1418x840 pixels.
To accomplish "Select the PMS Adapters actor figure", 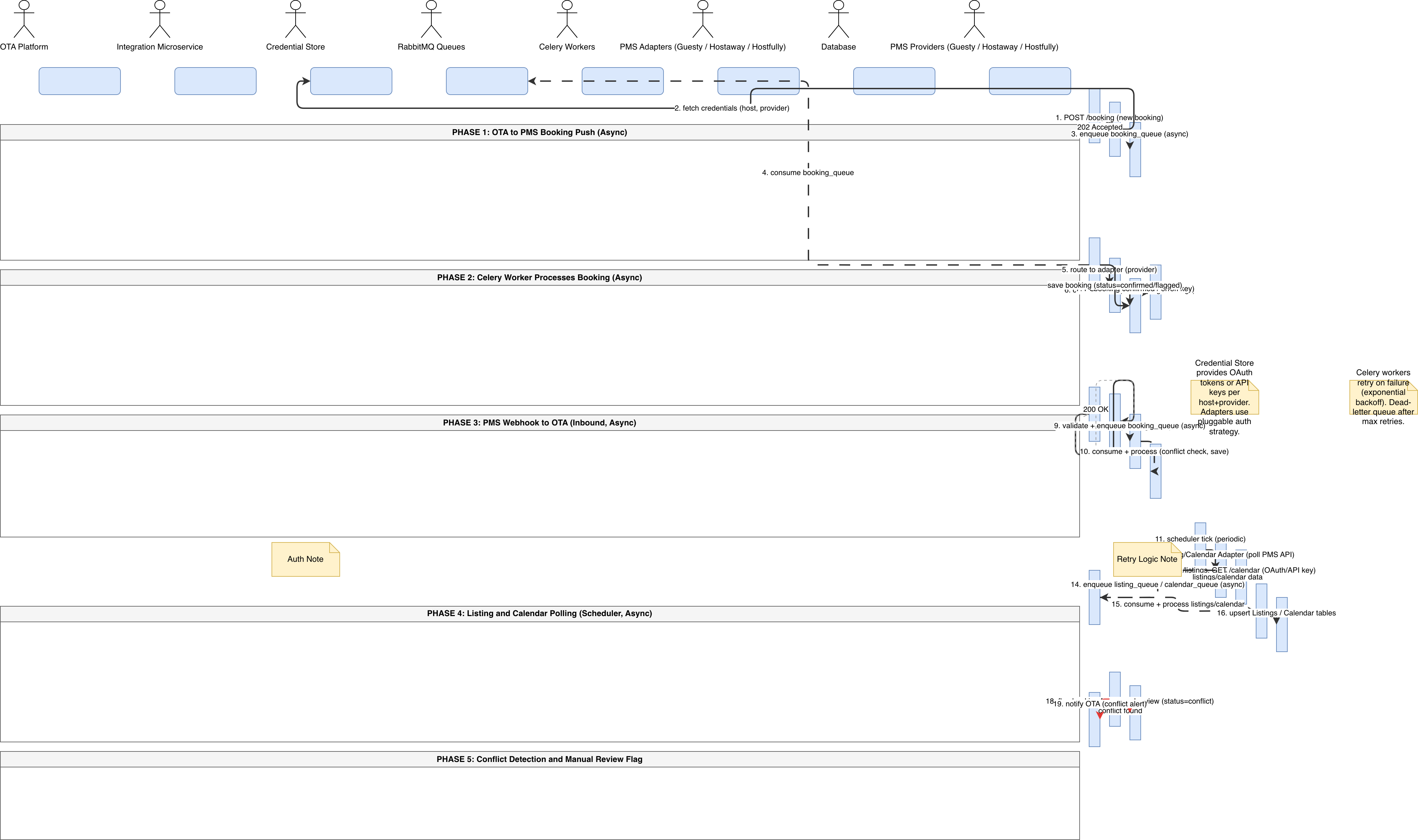I will coord(703,19).
